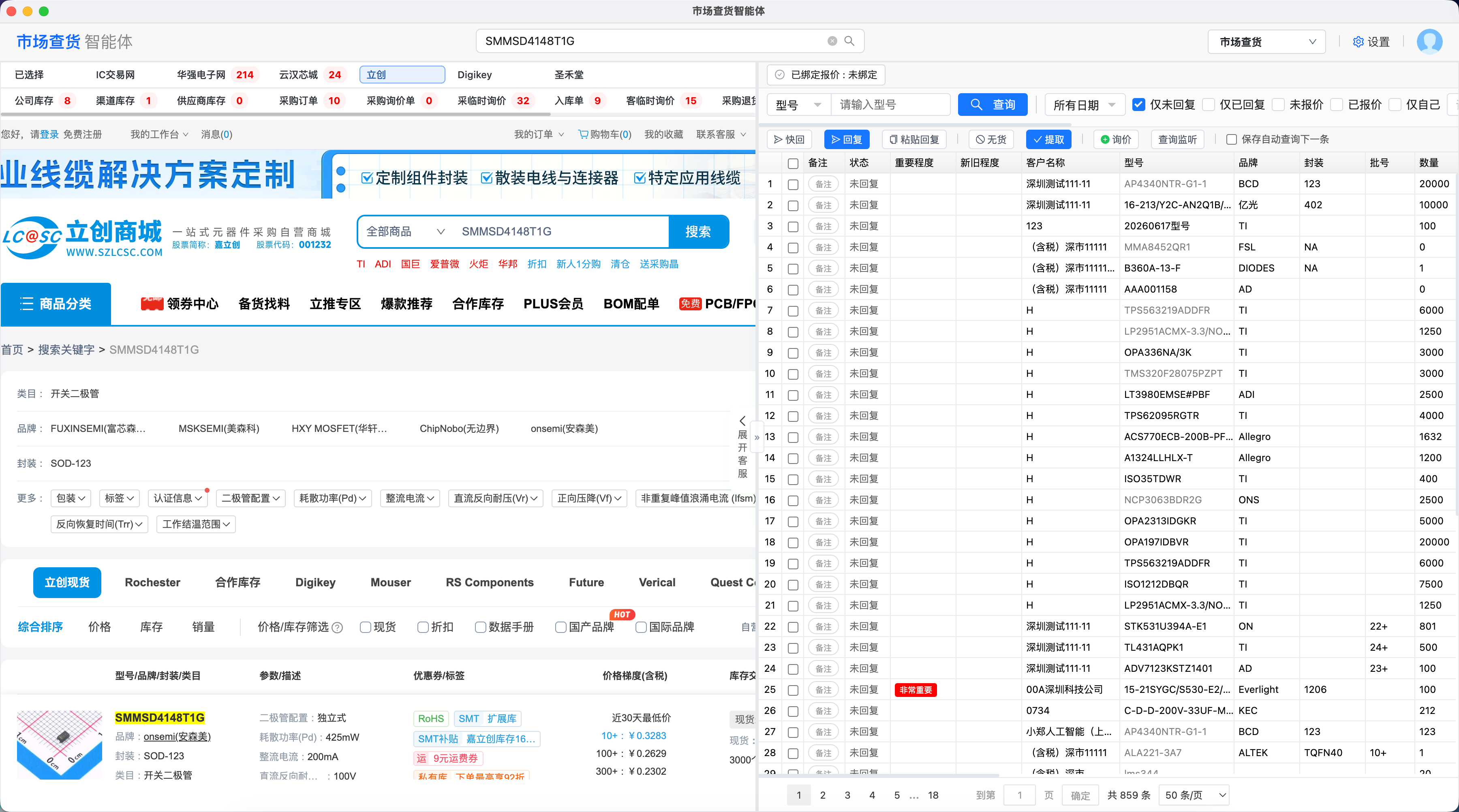Screen dimensions: 1459x812
Task: Click the macOS green fullscreen button
Action: [x=44, y=11]
